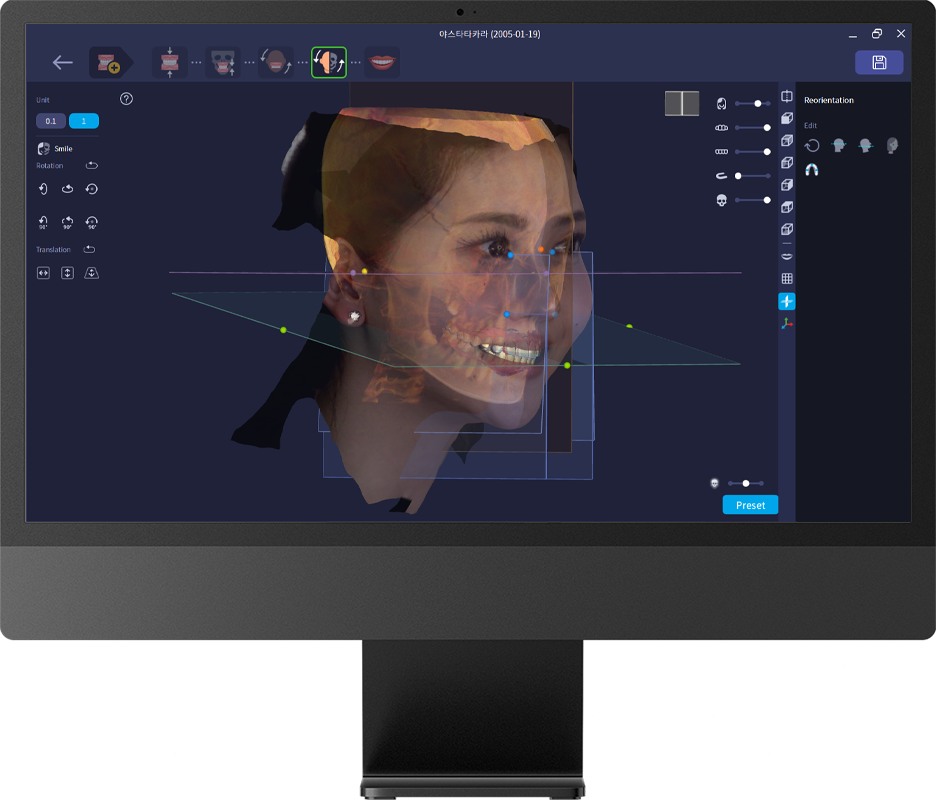Screen dimensions: 936x800
Task: Switch the measurement Unit to 0.1
Action: 52,121
